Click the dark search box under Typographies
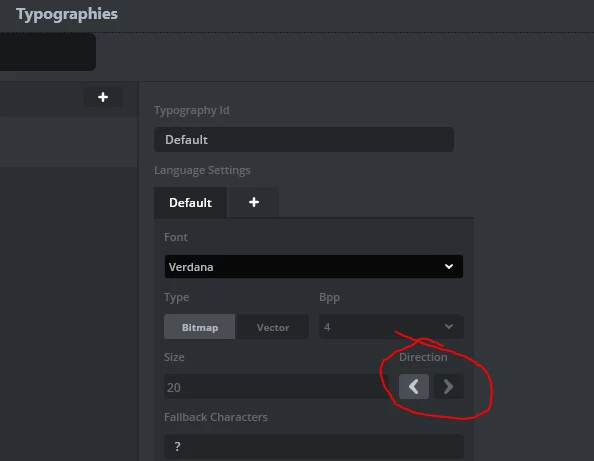Image resolution: width=594 pixels, height=461 pixels. coord(48,52)
